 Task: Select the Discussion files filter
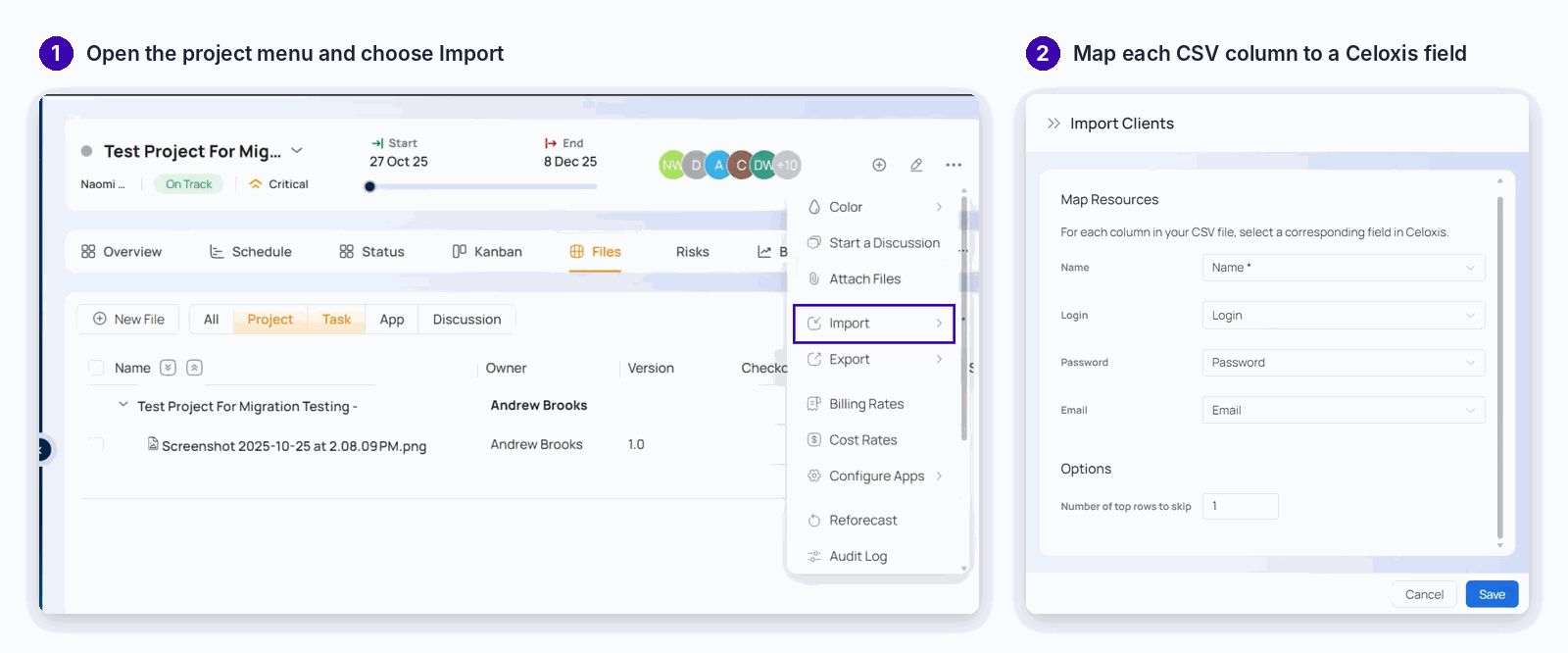pyautogui.click(x=466, y=320)
